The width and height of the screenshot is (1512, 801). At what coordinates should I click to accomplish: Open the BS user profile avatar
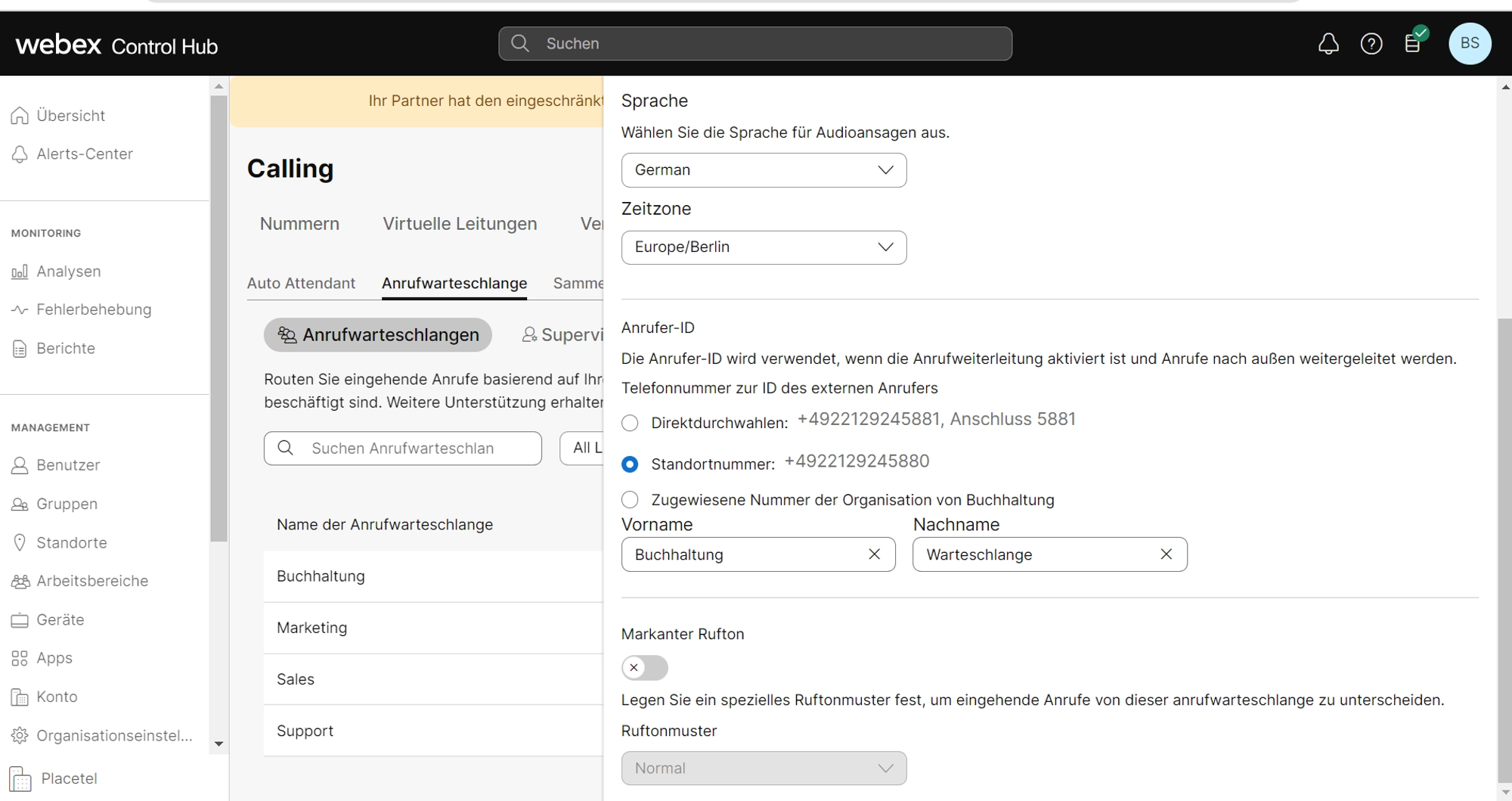click(1469, 43)
